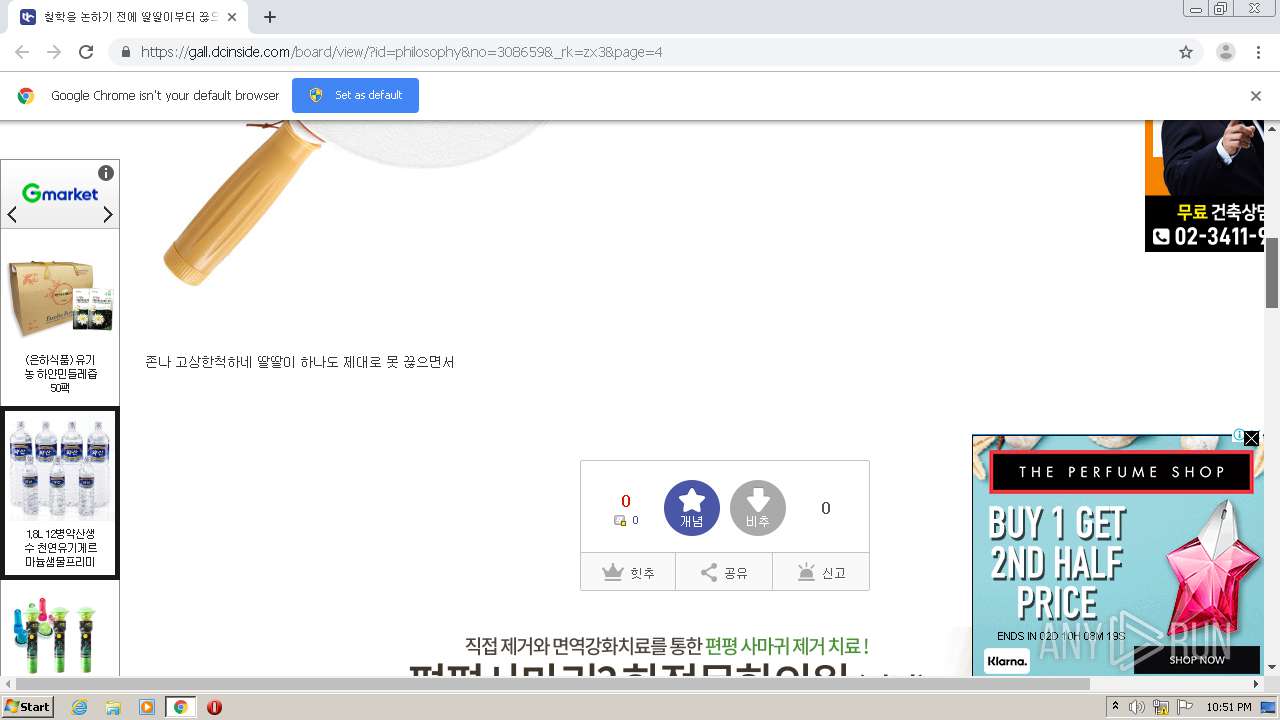Show previous Gmarket ad item
Viewport: 1280px width, 720px height.
point(12,214)
